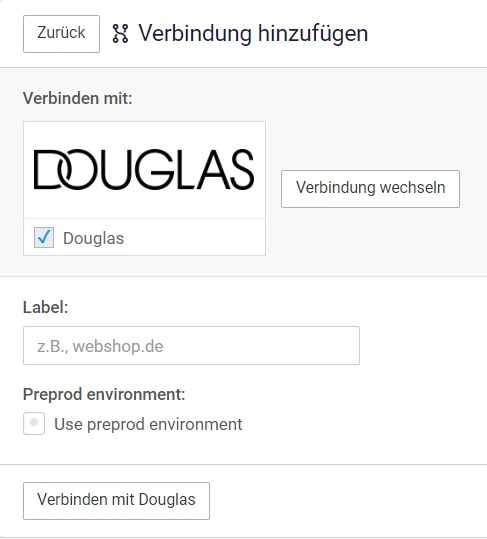Click the DOUGLAS logo image
This screenshot has height=539, width=487.
pyautogui.click(x=144, y=169)
